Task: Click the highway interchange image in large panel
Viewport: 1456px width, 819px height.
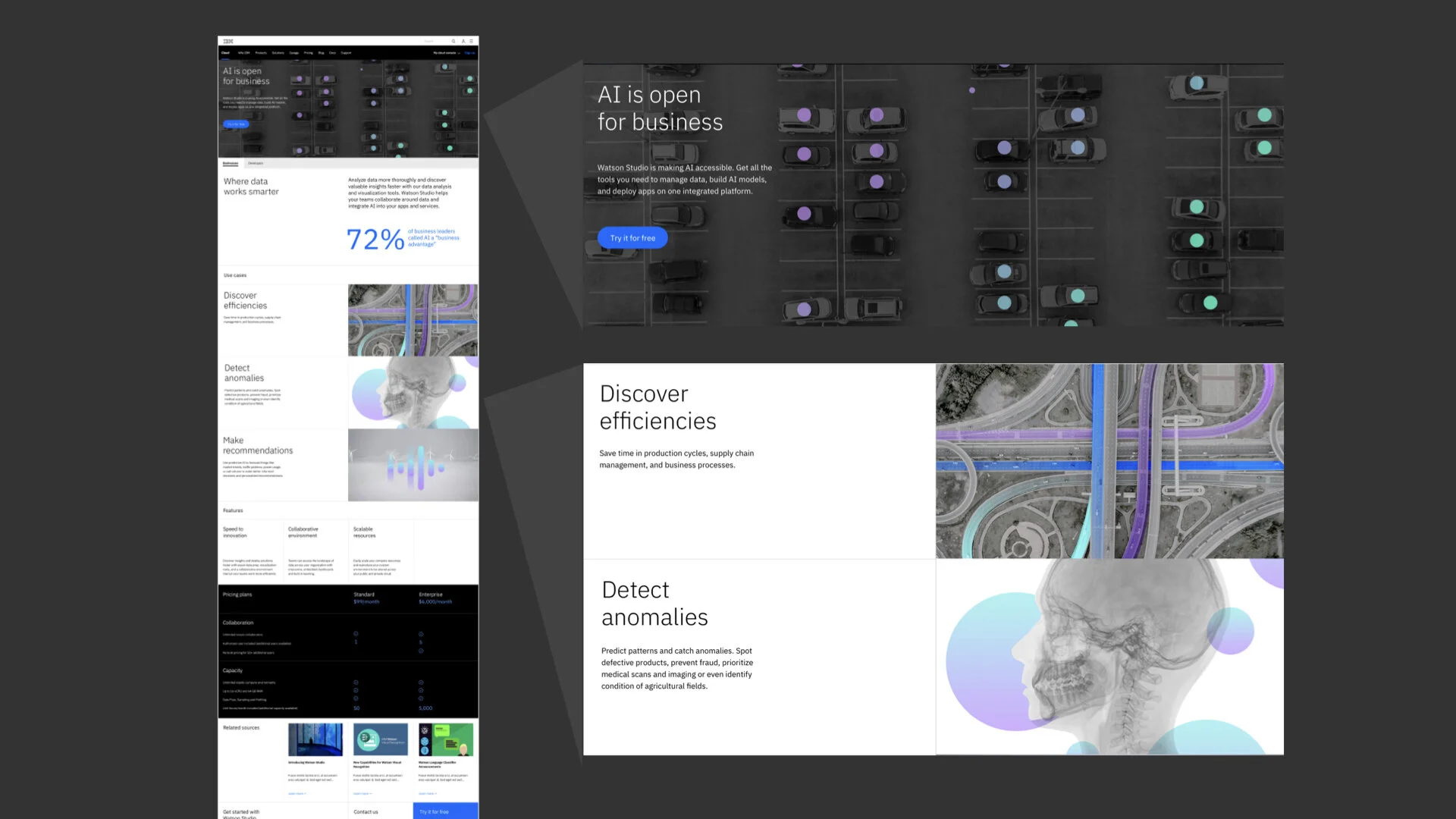Action: (x=1109, y=461)
